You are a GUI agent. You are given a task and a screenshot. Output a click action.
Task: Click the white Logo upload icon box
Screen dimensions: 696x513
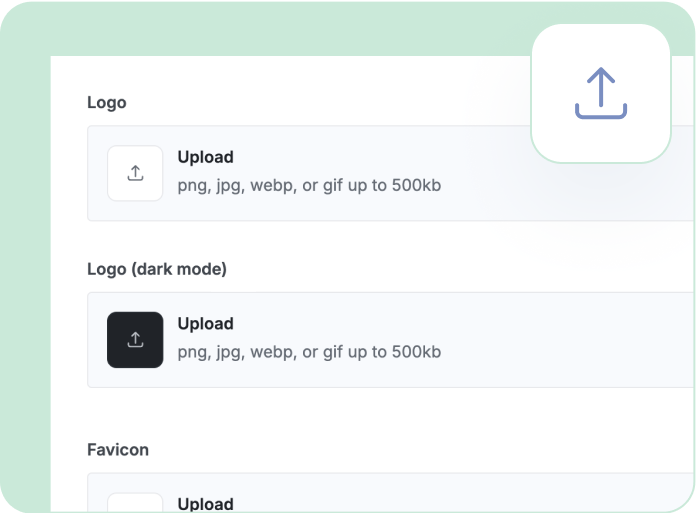coord(135,173)
